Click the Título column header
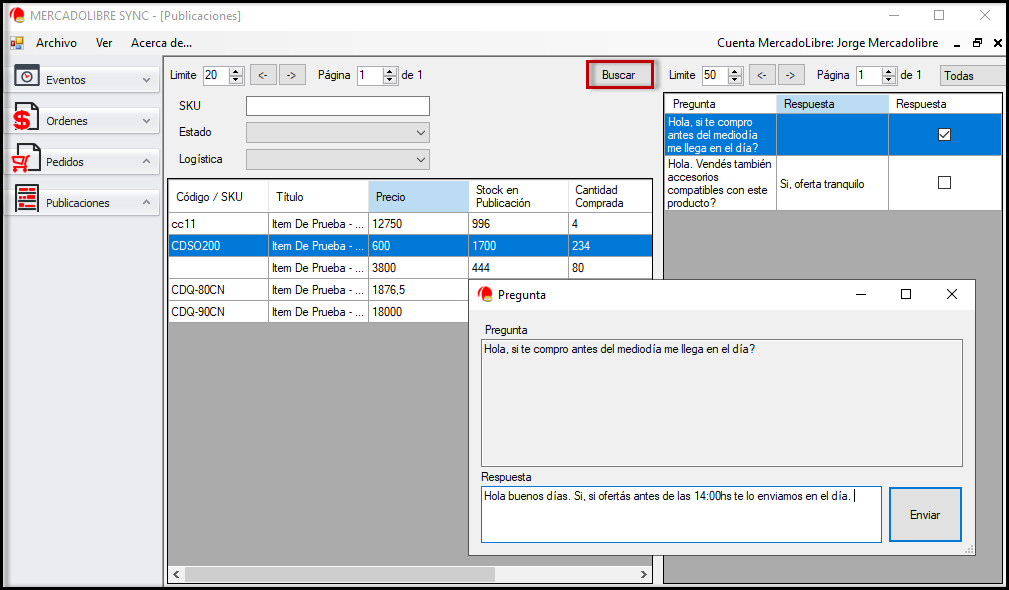Image resolution: width=1009 pixels, height=590 pixels. [x=319, y=196]
